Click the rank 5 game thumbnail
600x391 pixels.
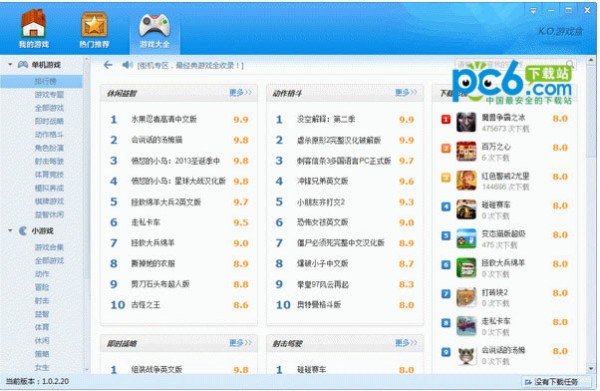point(466,238)
